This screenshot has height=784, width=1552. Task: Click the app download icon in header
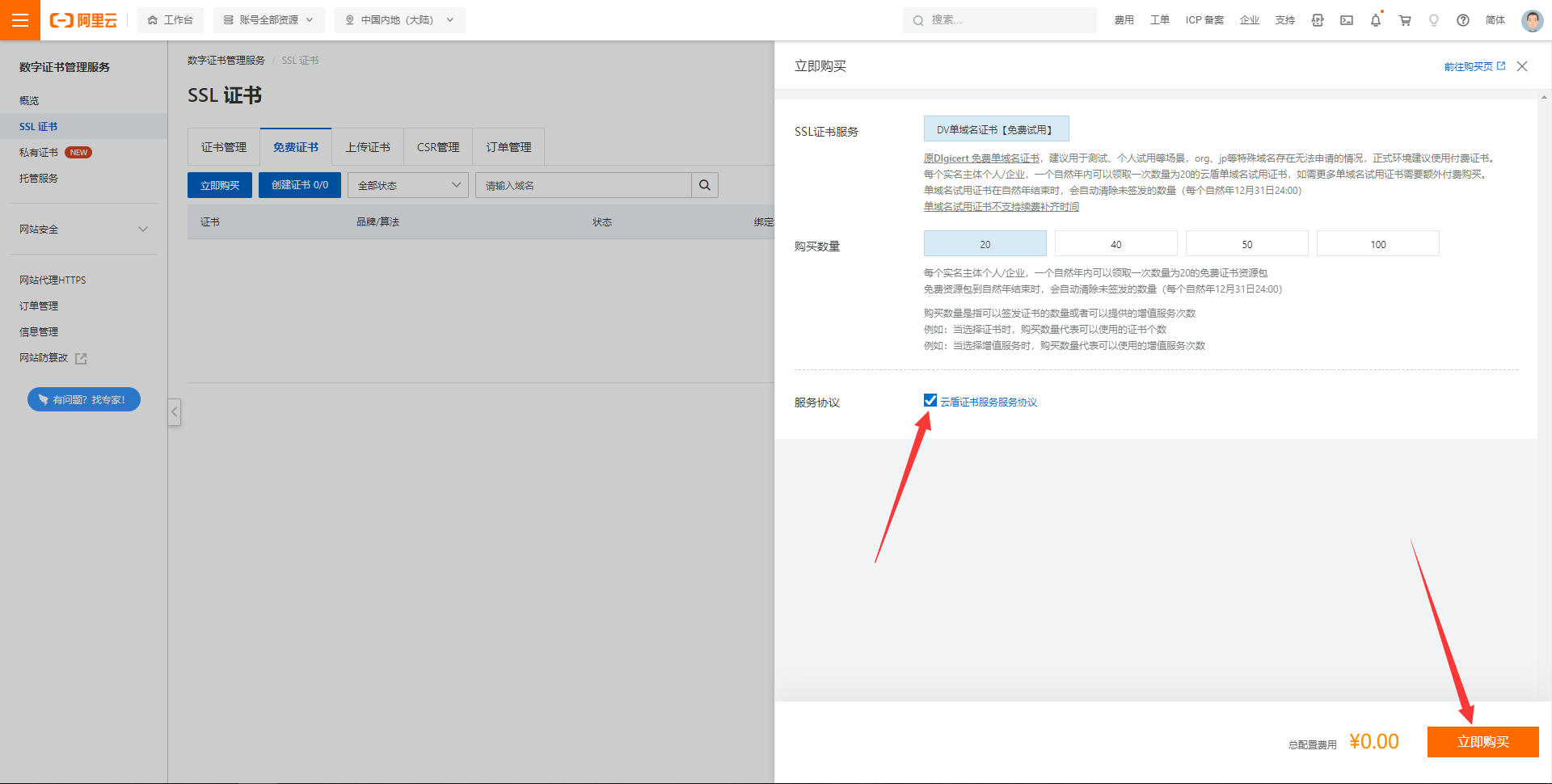click(1318, 20)
